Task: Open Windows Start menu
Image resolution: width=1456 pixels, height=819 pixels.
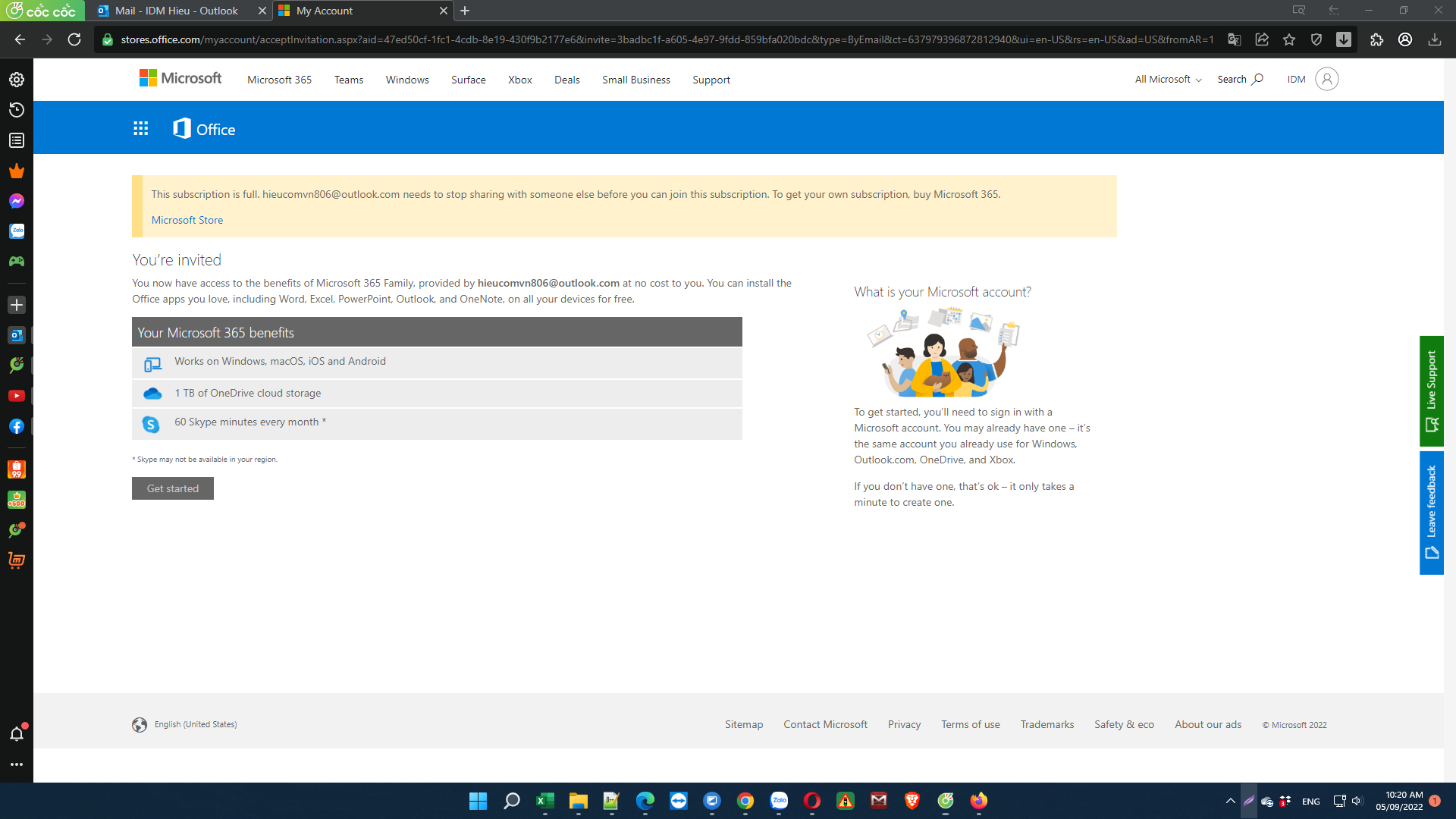Action: [x=479, y=801]
